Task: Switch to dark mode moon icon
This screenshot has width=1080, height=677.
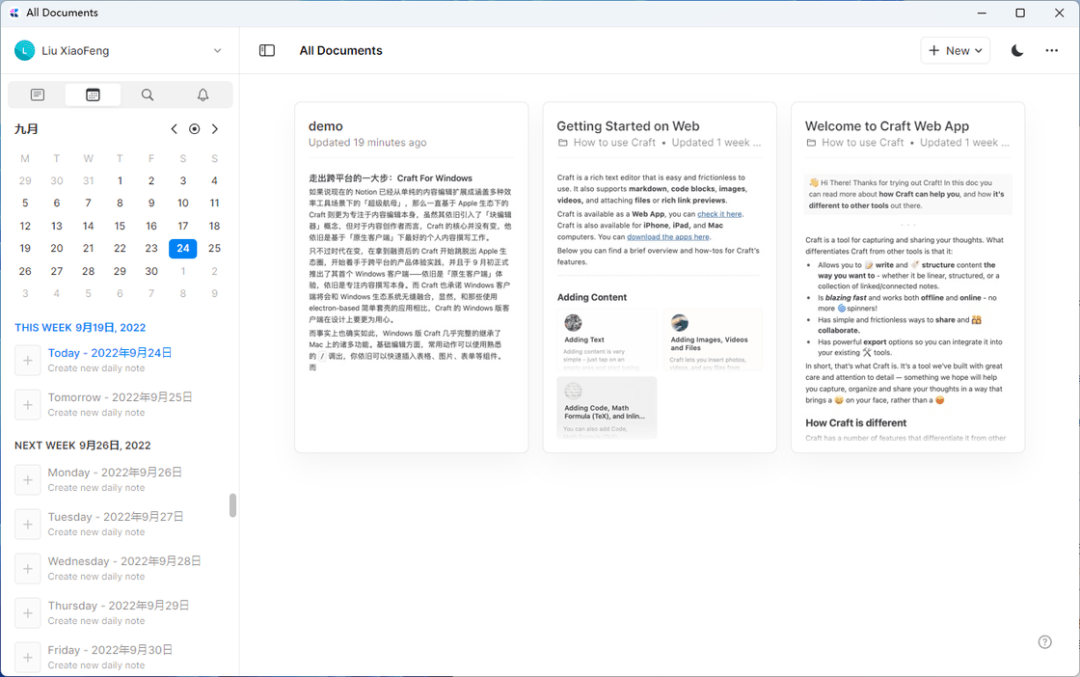Action: 1017,50
